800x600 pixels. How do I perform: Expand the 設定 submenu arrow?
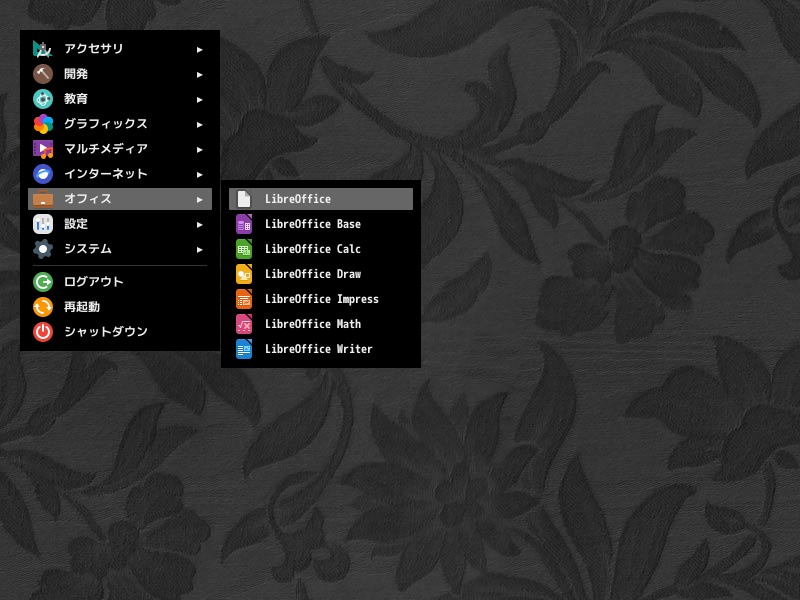(x=199, y=224)
